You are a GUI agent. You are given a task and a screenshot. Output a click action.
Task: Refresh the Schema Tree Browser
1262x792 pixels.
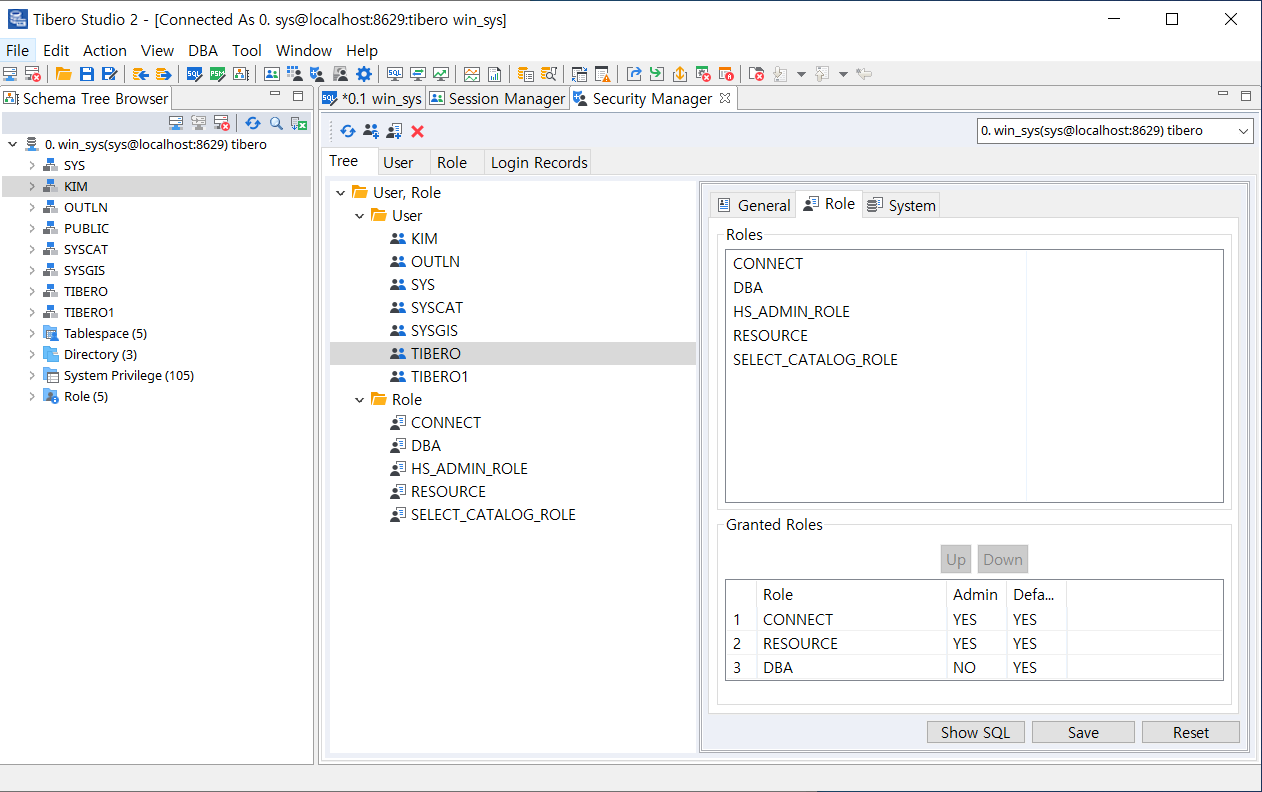point(253,123)
